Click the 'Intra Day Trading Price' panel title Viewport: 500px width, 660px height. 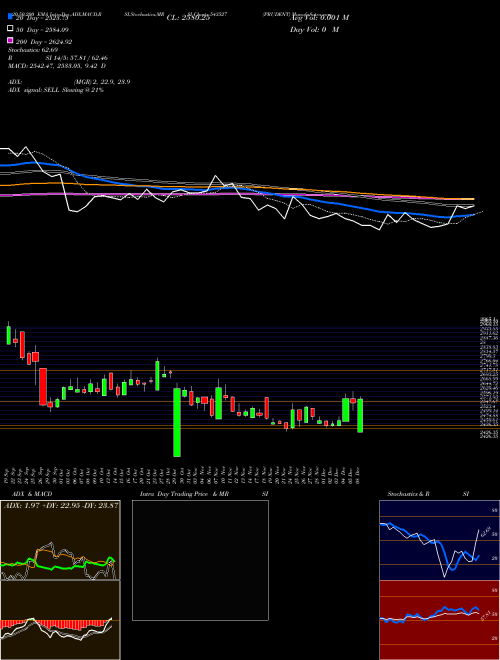coord(184,494)
